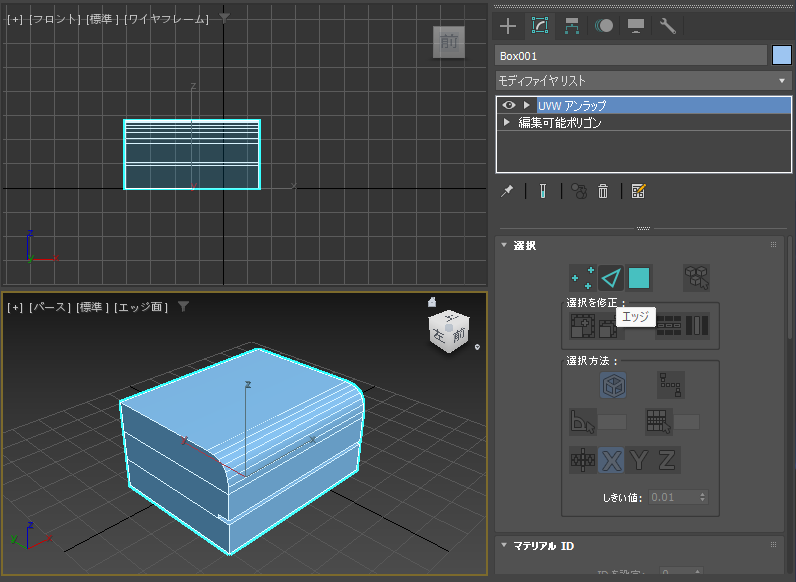Toggle the X symmetry axis button
The image size is (796, 582).
611,460
